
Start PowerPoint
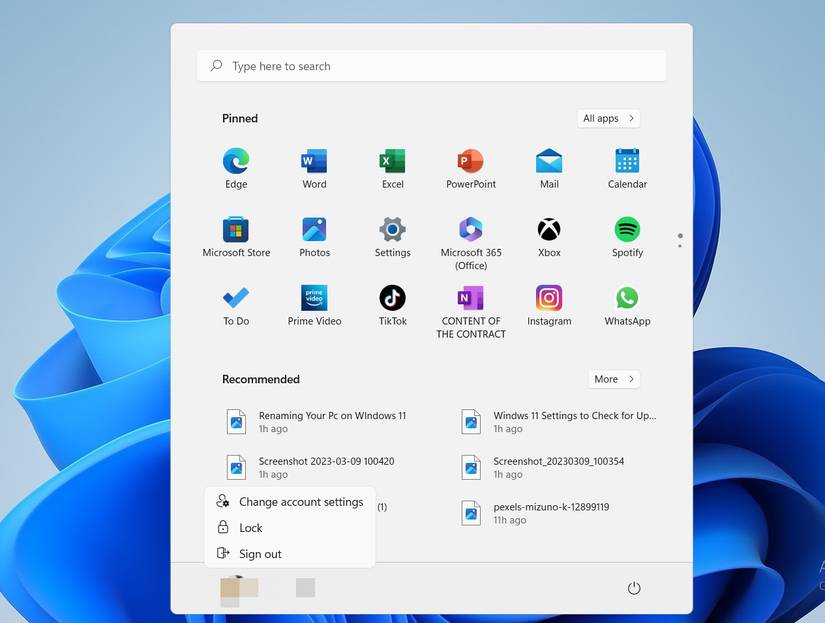(470, 160)
